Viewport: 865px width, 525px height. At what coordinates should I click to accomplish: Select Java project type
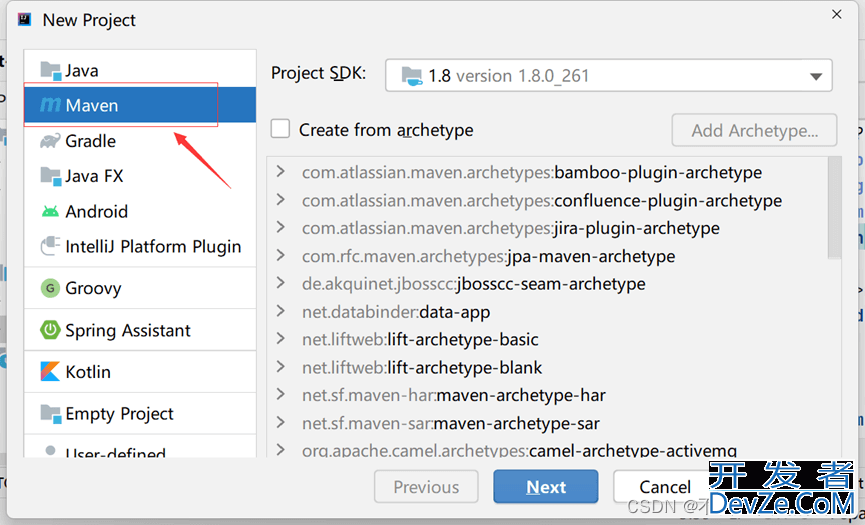tap(140, 71)
